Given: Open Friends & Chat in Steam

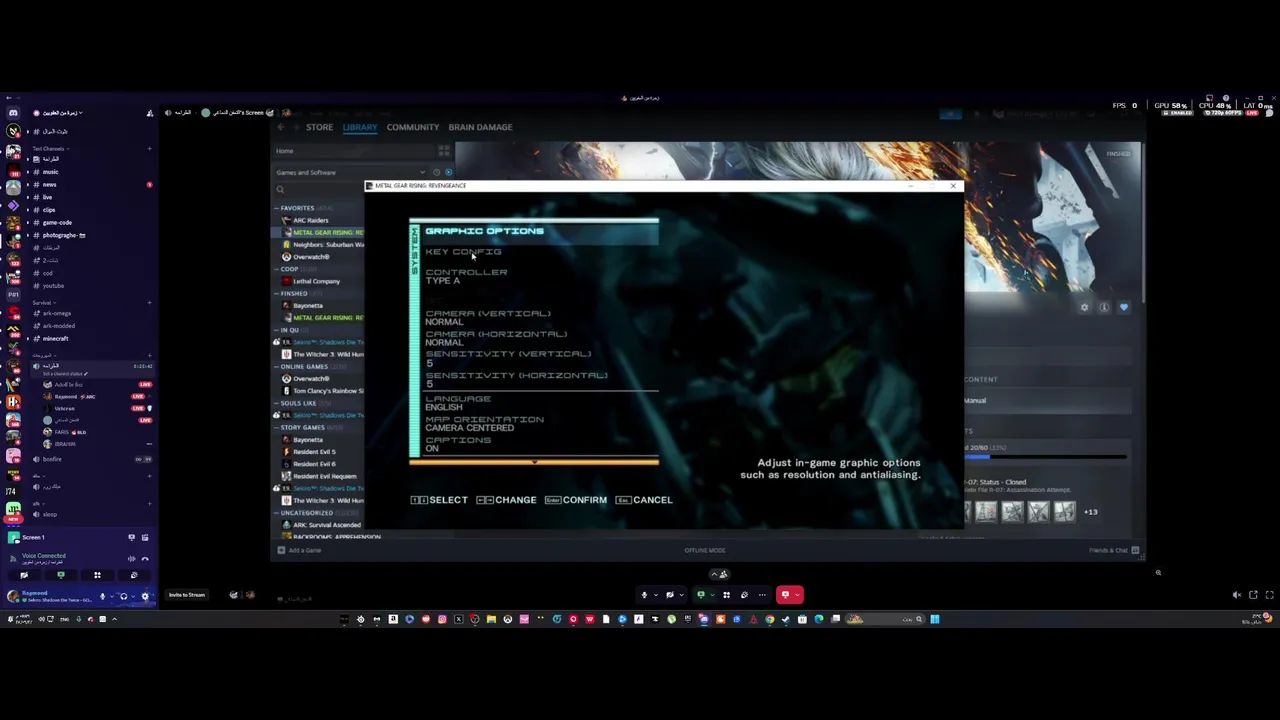Looking at the screenshot, I should [x=1113, y=550].
